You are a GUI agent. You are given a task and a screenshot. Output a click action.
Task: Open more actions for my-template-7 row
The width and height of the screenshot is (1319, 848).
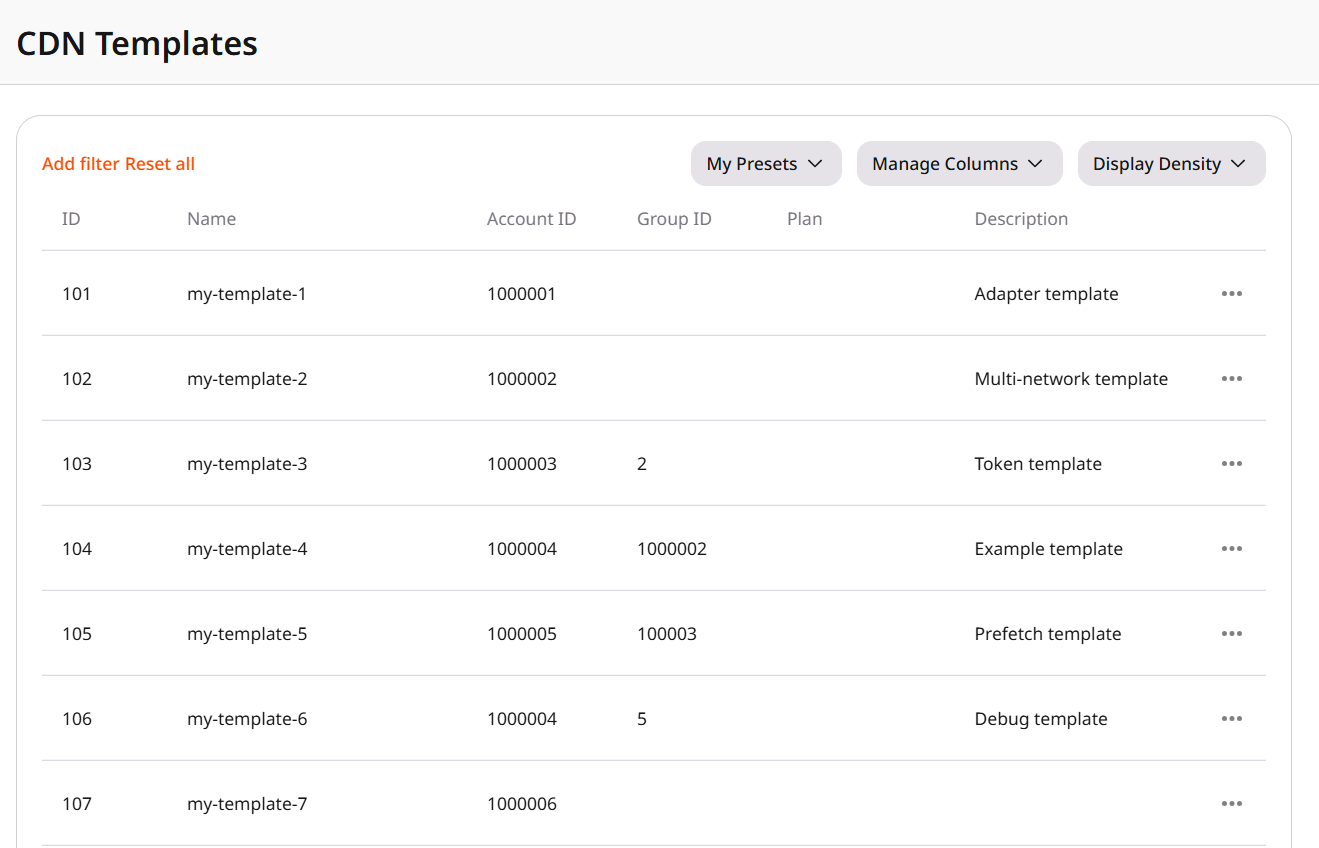pyautogui.click(x=1231, y=803)
